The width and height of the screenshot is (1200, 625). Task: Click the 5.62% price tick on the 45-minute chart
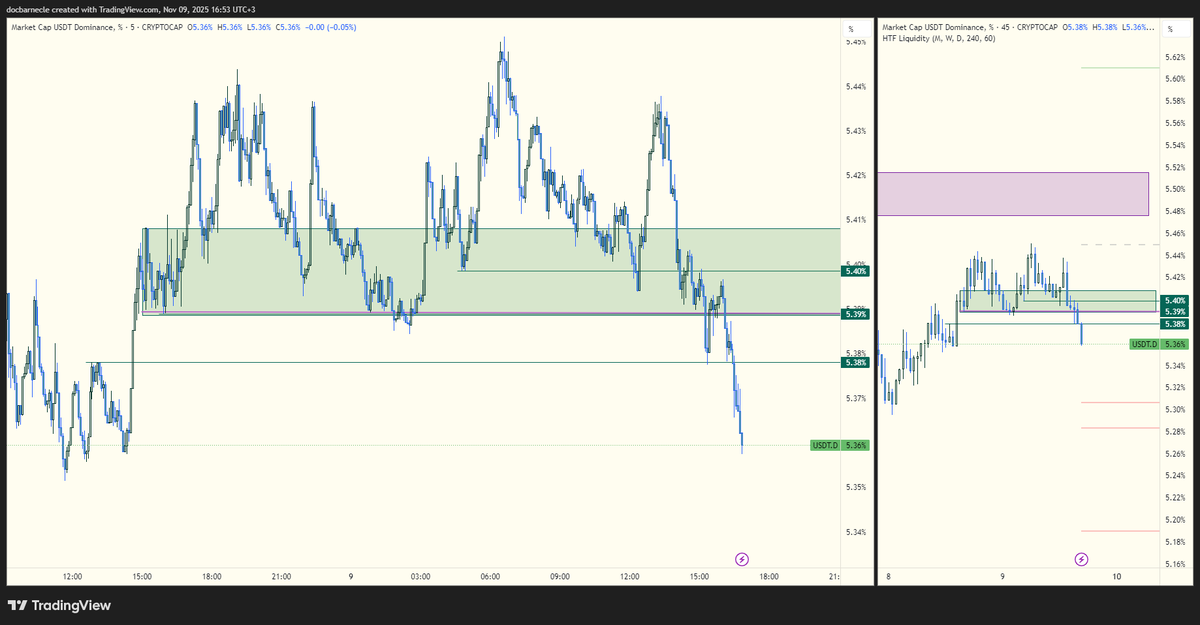(x=1175, y=57)
